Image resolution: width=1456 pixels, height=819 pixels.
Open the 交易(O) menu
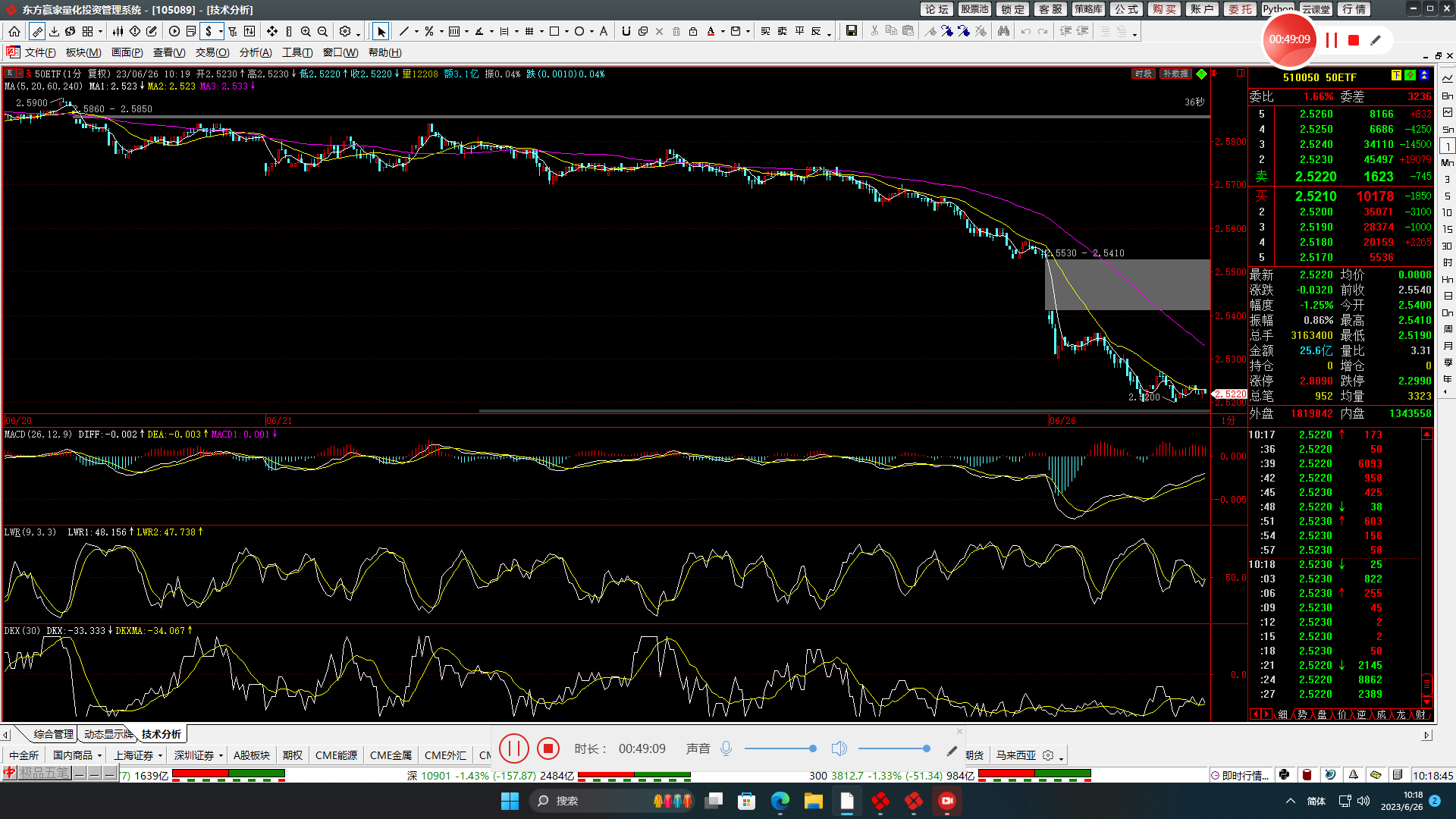click(x=212, y=52)
